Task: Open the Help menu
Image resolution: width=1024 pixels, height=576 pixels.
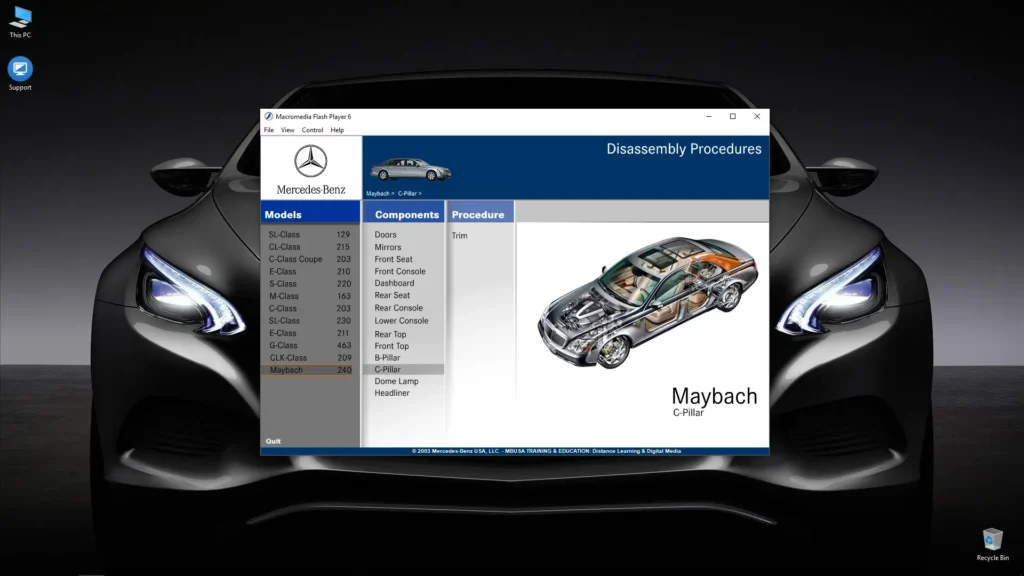Action: click(x=337, y=129)
